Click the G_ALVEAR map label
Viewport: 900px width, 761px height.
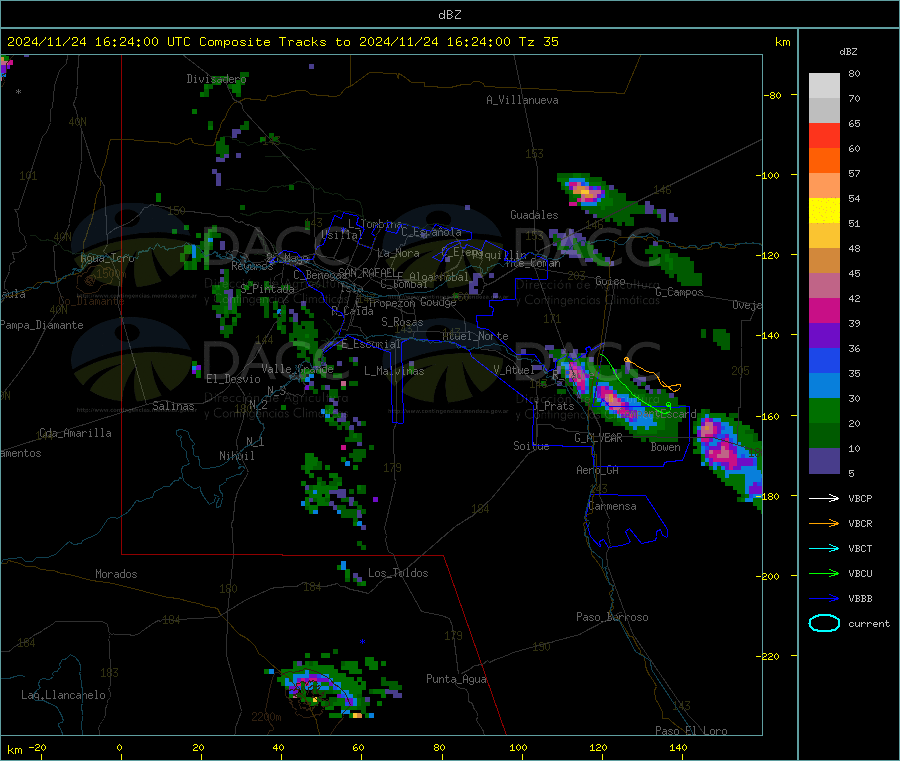click(598, 438)
